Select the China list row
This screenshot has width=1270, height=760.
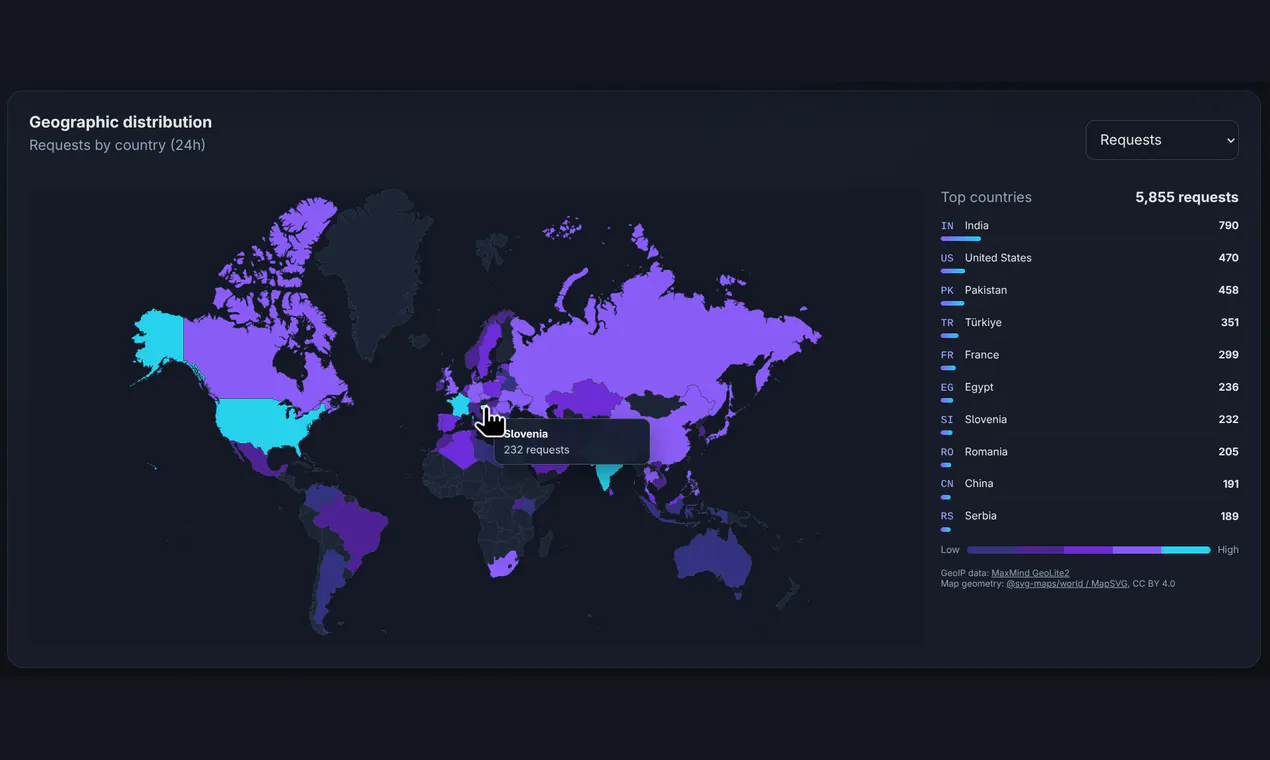pyautogui.click(x=1089, y=488)
